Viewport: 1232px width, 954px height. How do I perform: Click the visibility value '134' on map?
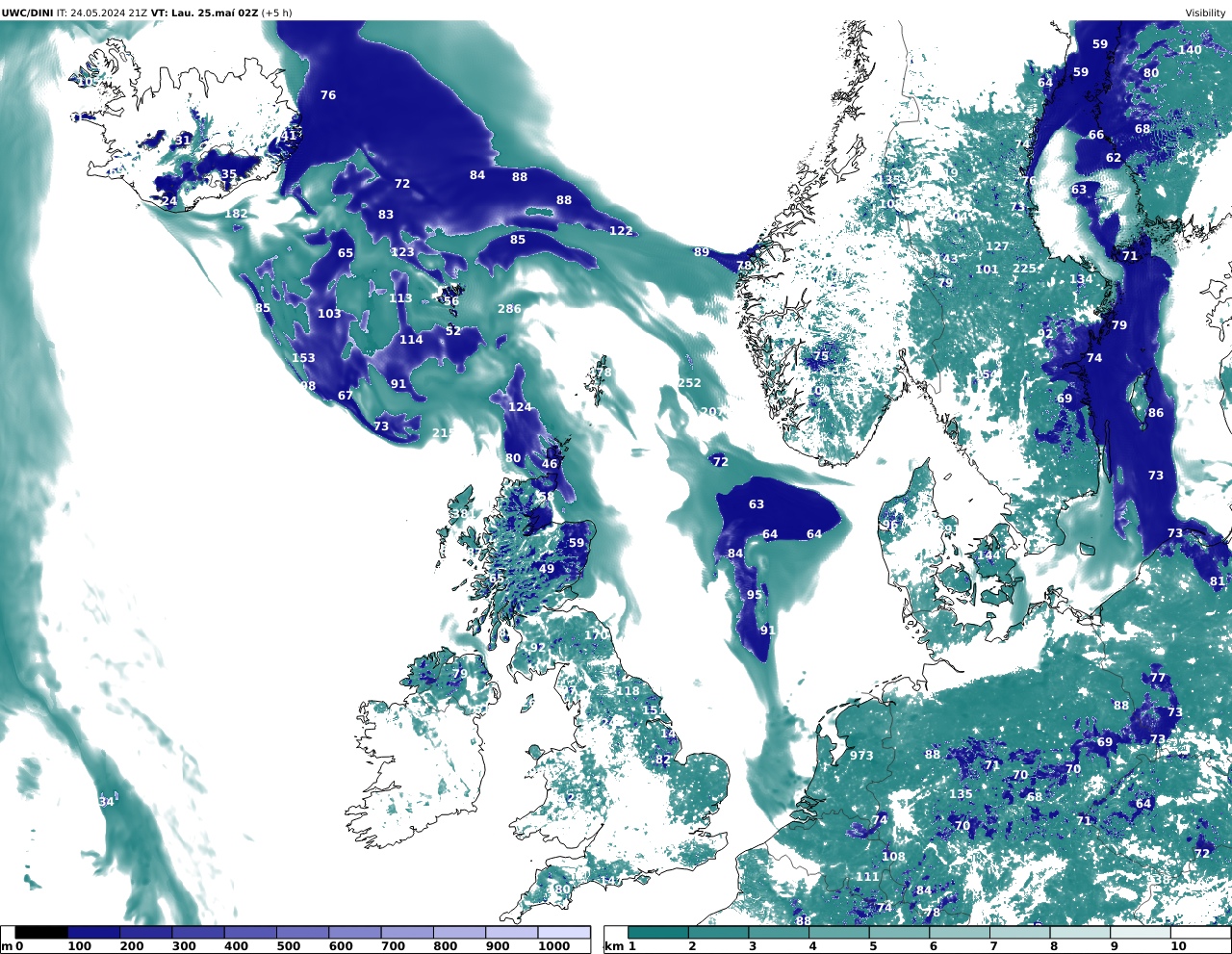pyautogui.click(x=1081, y=279)
